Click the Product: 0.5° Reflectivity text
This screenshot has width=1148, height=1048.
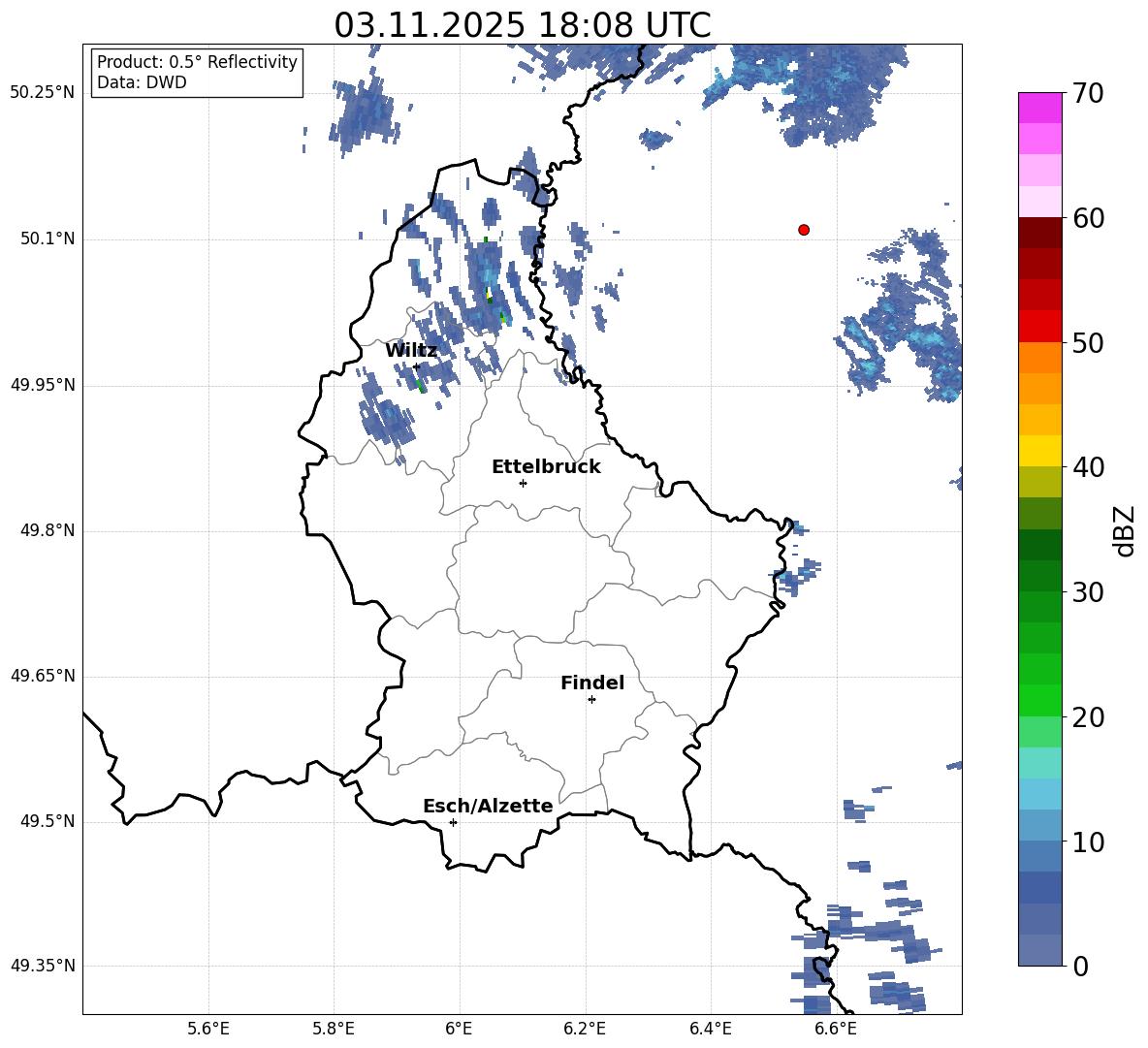point(197,62)
